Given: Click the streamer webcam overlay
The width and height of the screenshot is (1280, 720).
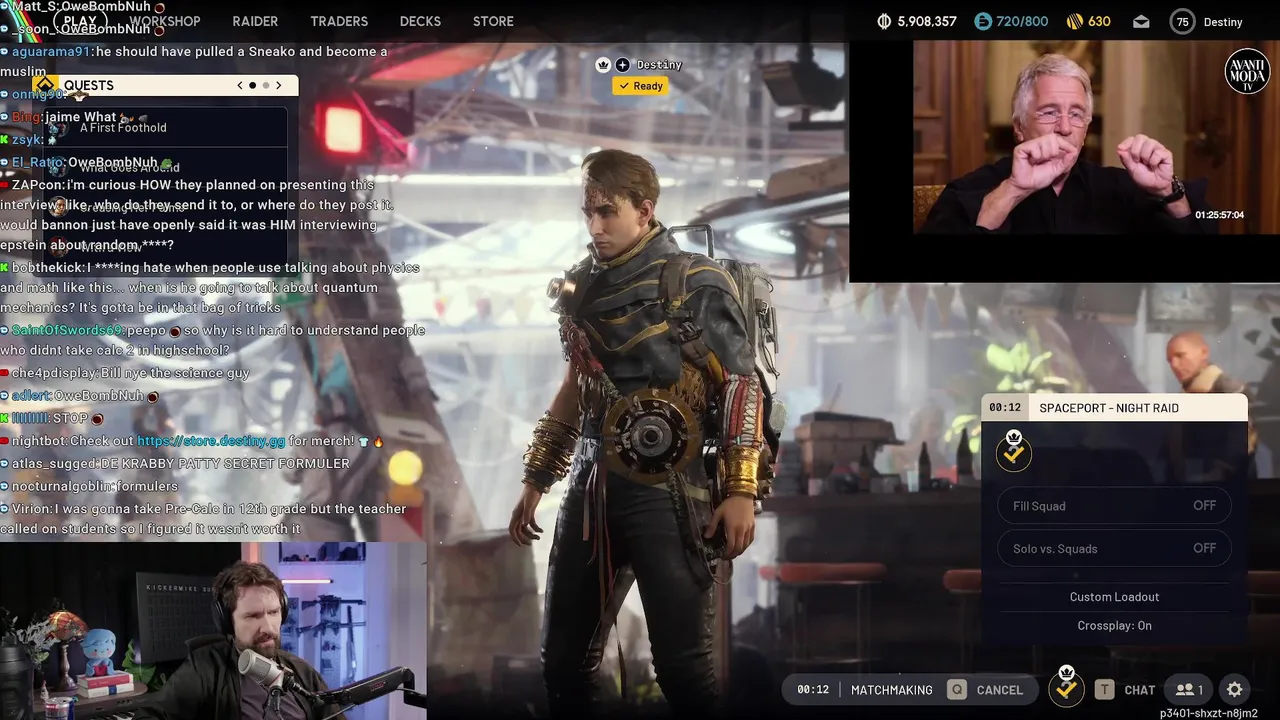Looking at the screenshot, I should pos(213,631).
